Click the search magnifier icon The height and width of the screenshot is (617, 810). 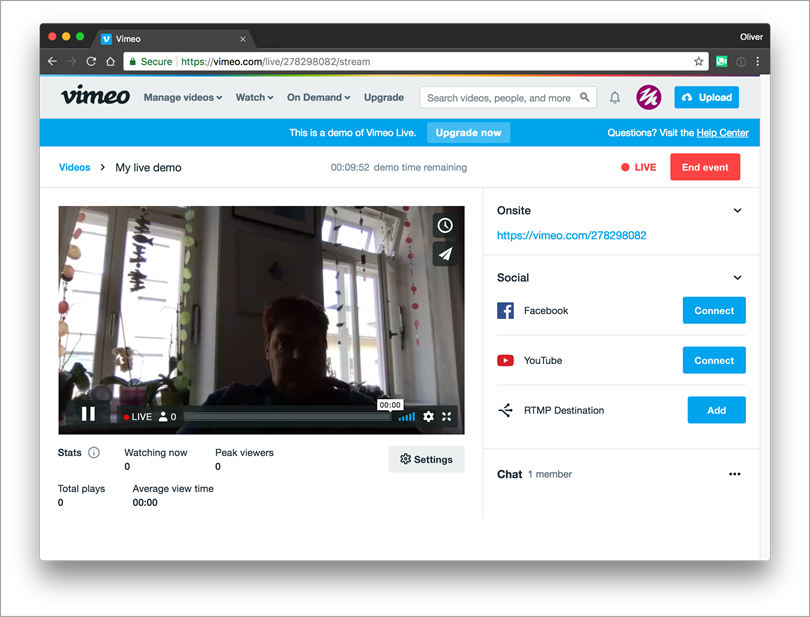point(584,97)
